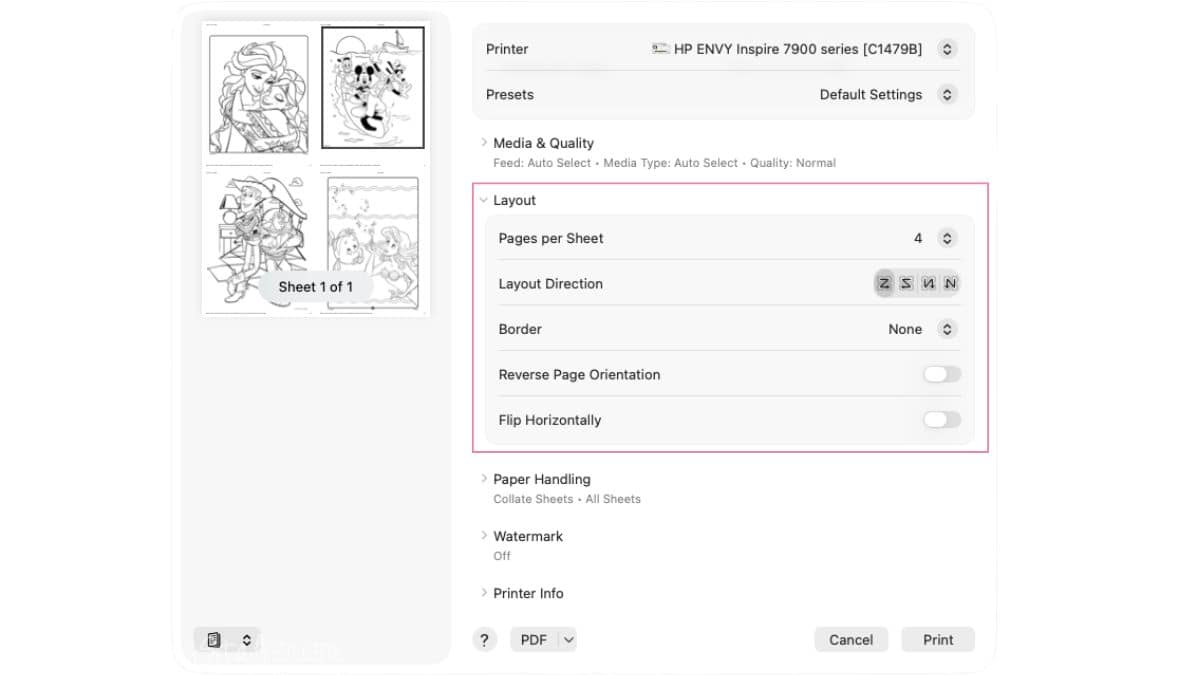Select the Frozen coloring page thumbnail
Screen dimensions: 1200x675
(258, 93)
